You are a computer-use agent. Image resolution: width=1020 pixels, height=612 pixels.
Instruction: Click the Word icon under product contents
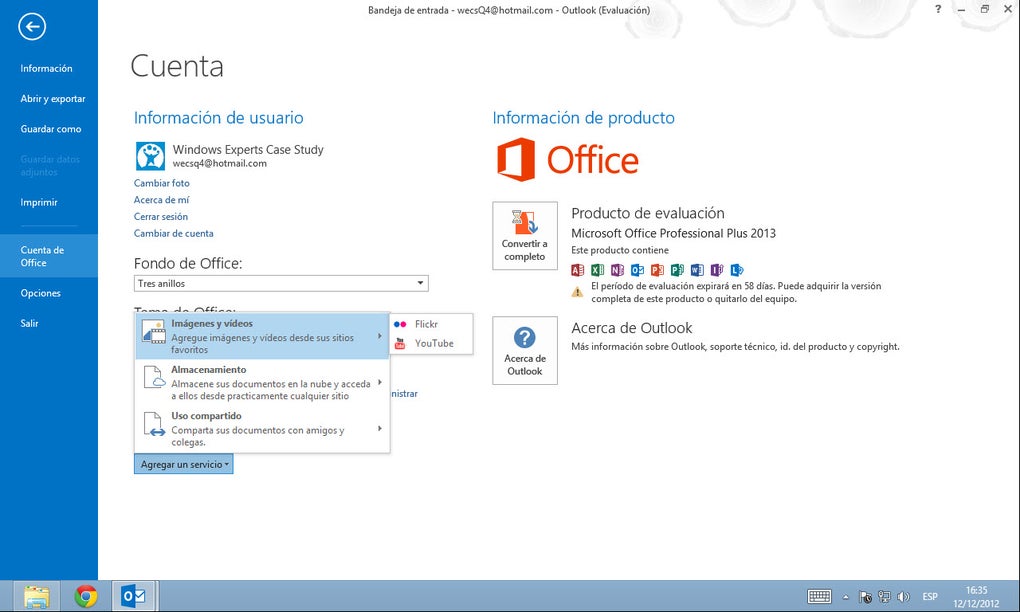pos(697,270)
